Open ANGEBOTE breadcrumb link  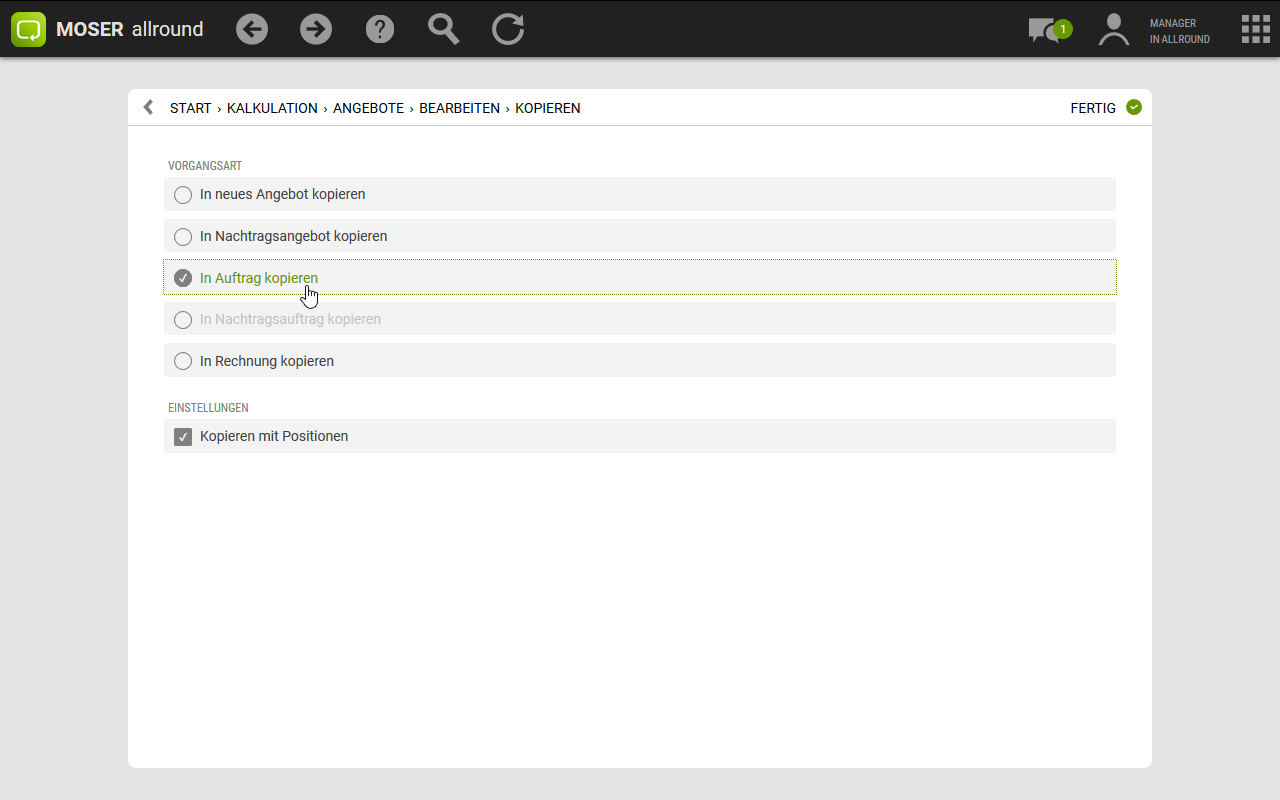coord(368,108)
